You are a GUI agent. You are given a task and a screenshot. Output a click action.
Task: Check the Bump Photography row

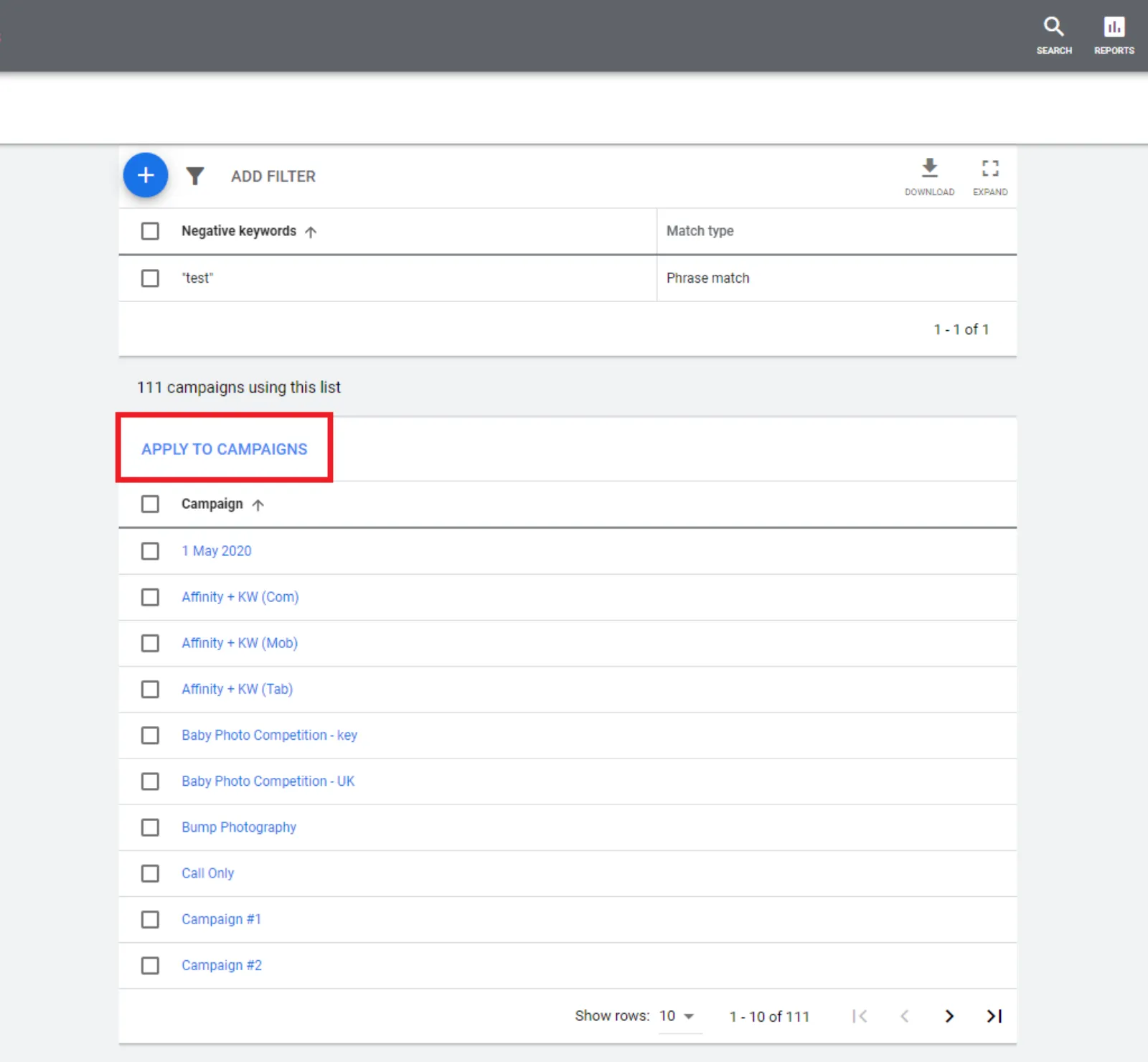pos(150,827)
